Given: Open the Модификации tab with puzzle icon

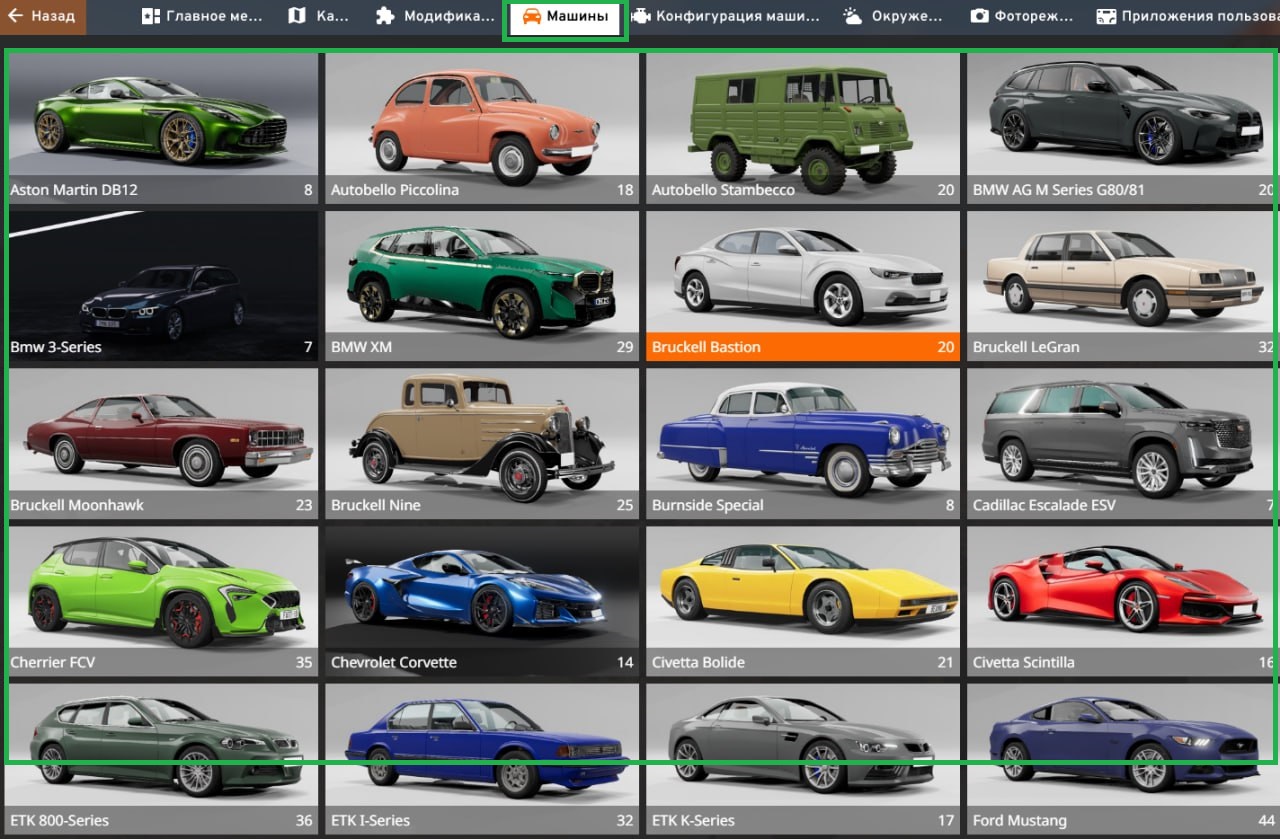Looking at the screenshot, I should (x=434, y=16).
